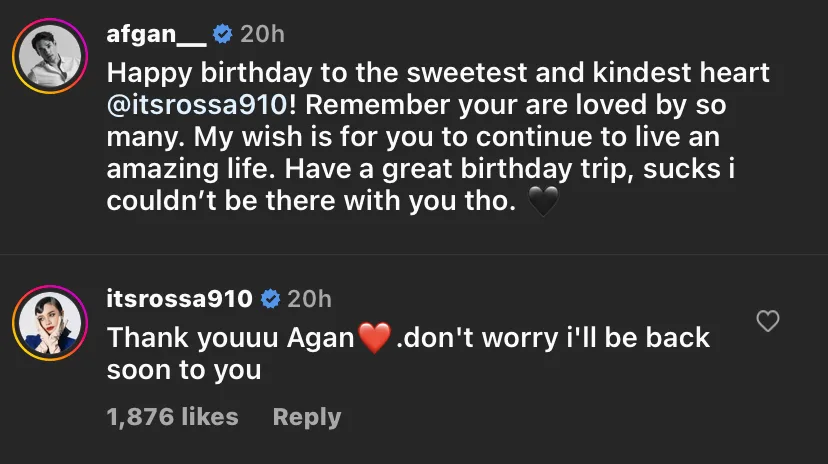Click the black heart emoji in caption
The width and height of the screenshot is (828, 464).
tap(542, 203)
